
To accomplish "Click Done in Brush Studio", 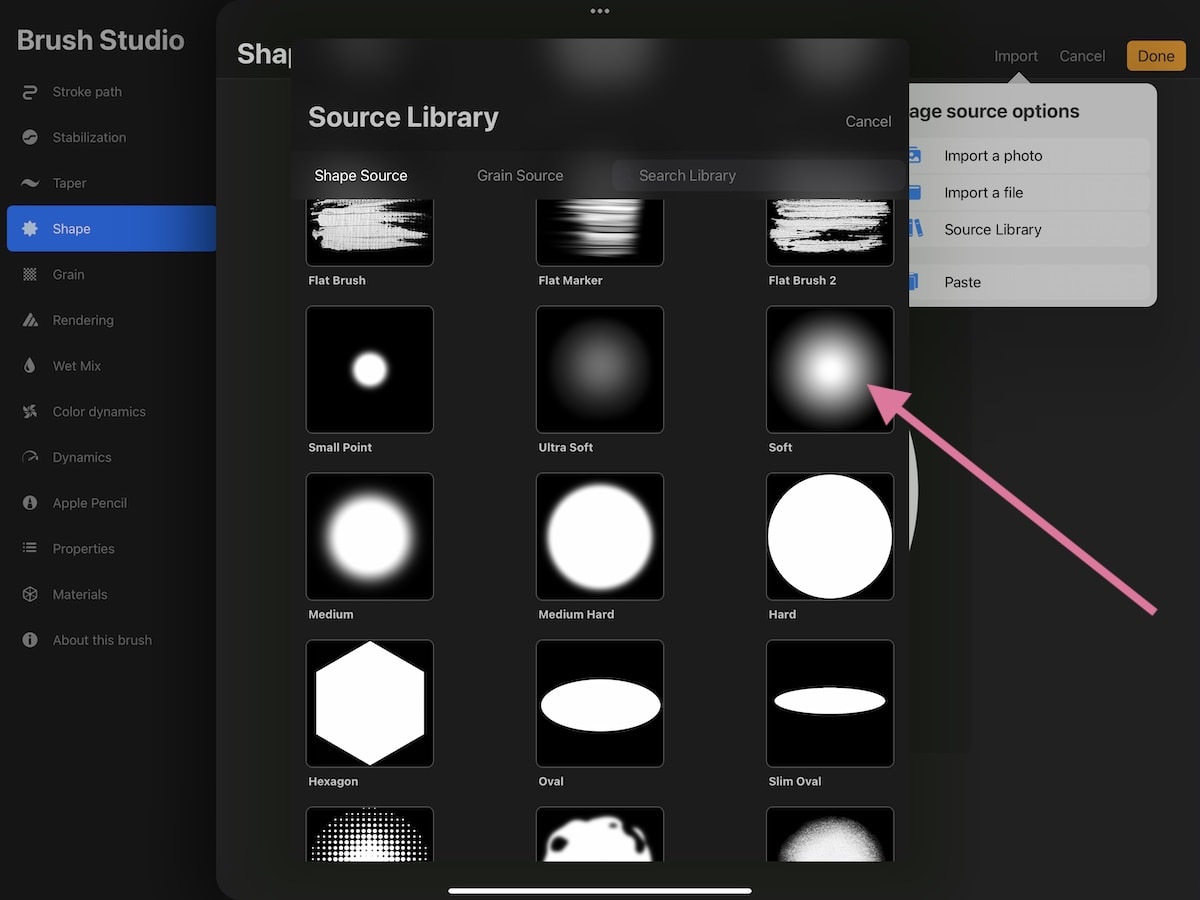I will (x=1156, y=56).
